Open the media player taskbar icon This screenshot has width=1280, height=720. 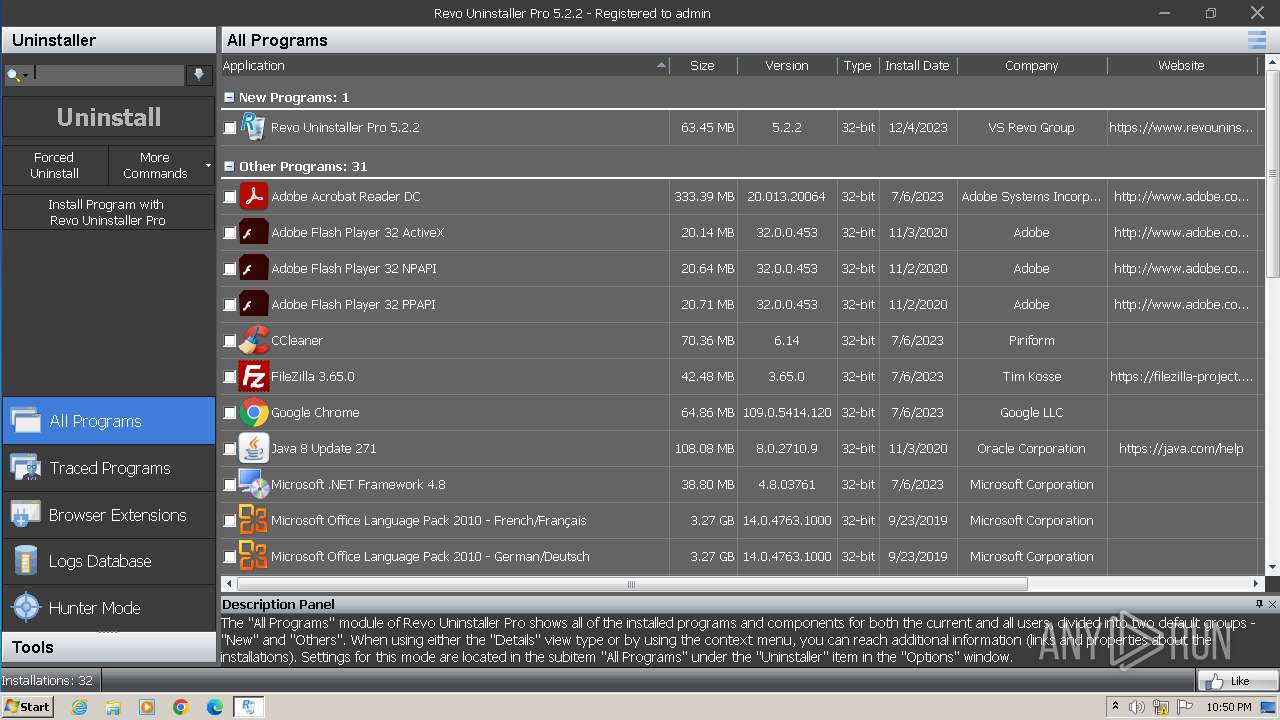147,707
